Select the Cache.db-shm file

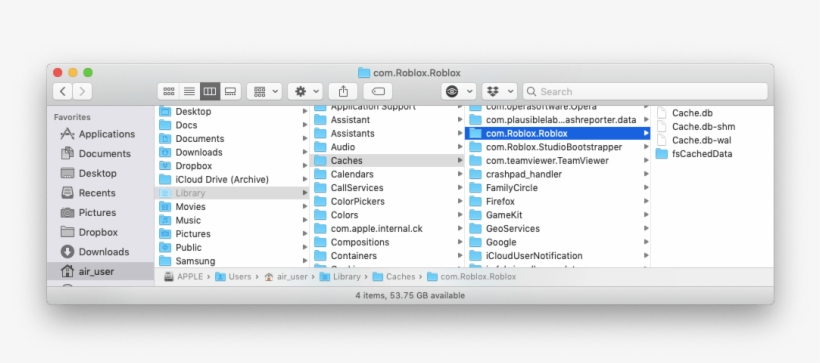tap(713, 127)
